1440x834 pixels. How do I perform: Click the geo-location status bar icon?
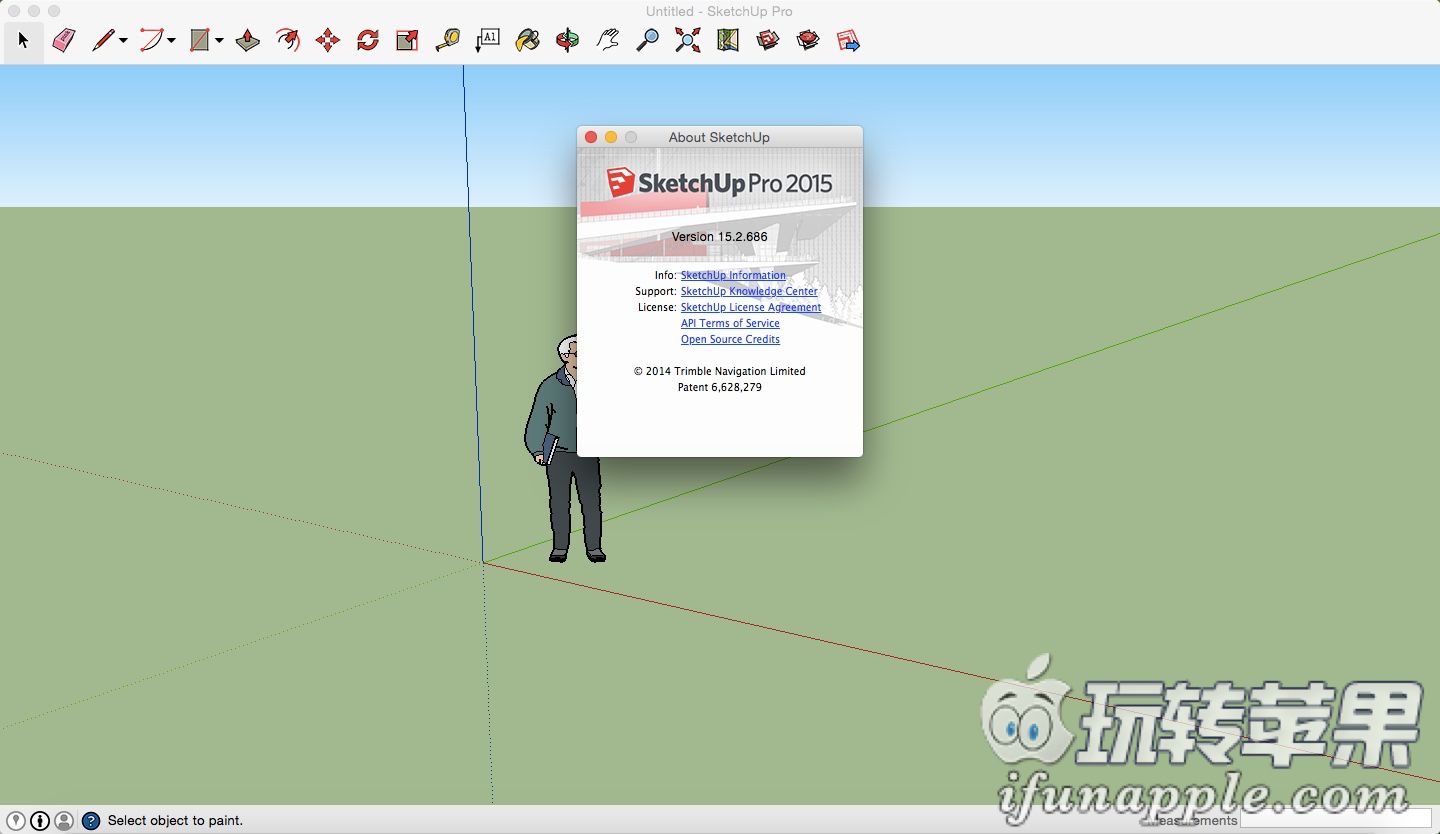click(16, 821)
